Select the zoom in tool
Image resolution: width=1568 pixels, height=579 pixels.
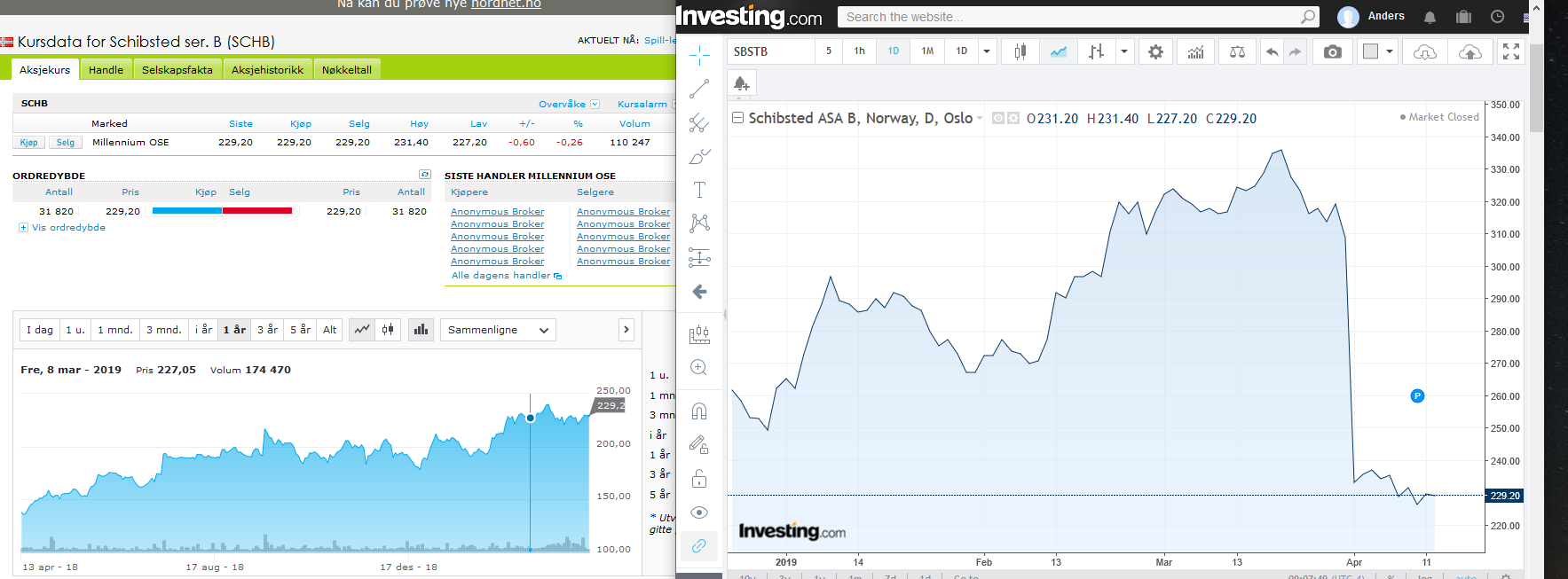699,368
